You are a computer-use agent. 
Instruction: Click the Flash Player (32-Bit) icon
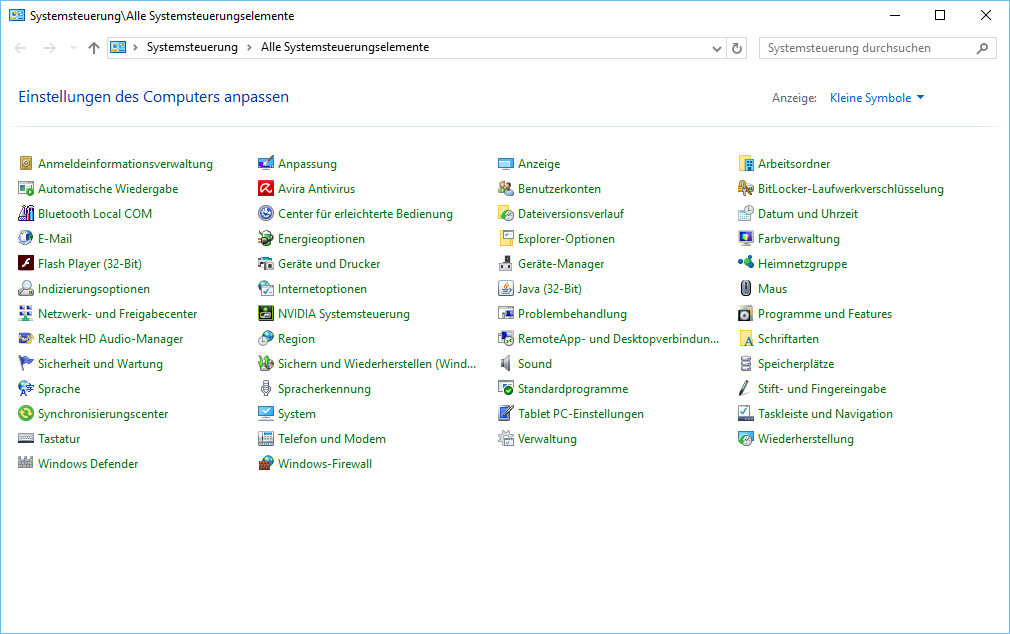[26, 264]
